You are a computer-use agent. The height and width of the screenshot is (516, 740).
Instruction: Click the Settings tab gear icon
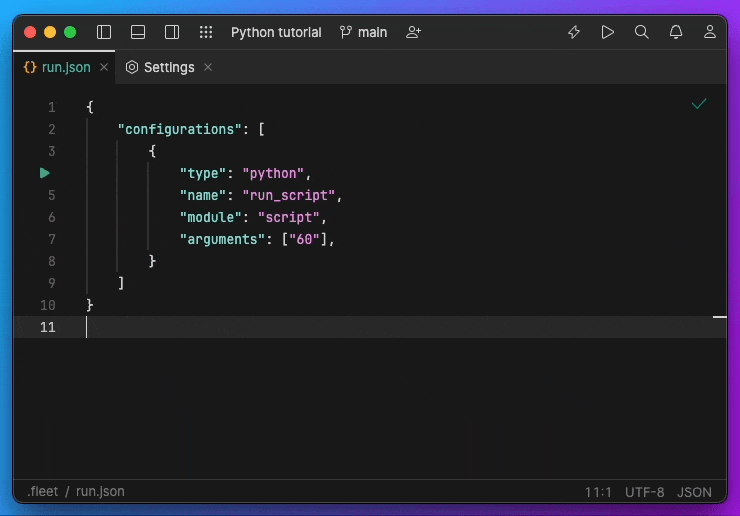pyautogui.click(x=132, y=68)
